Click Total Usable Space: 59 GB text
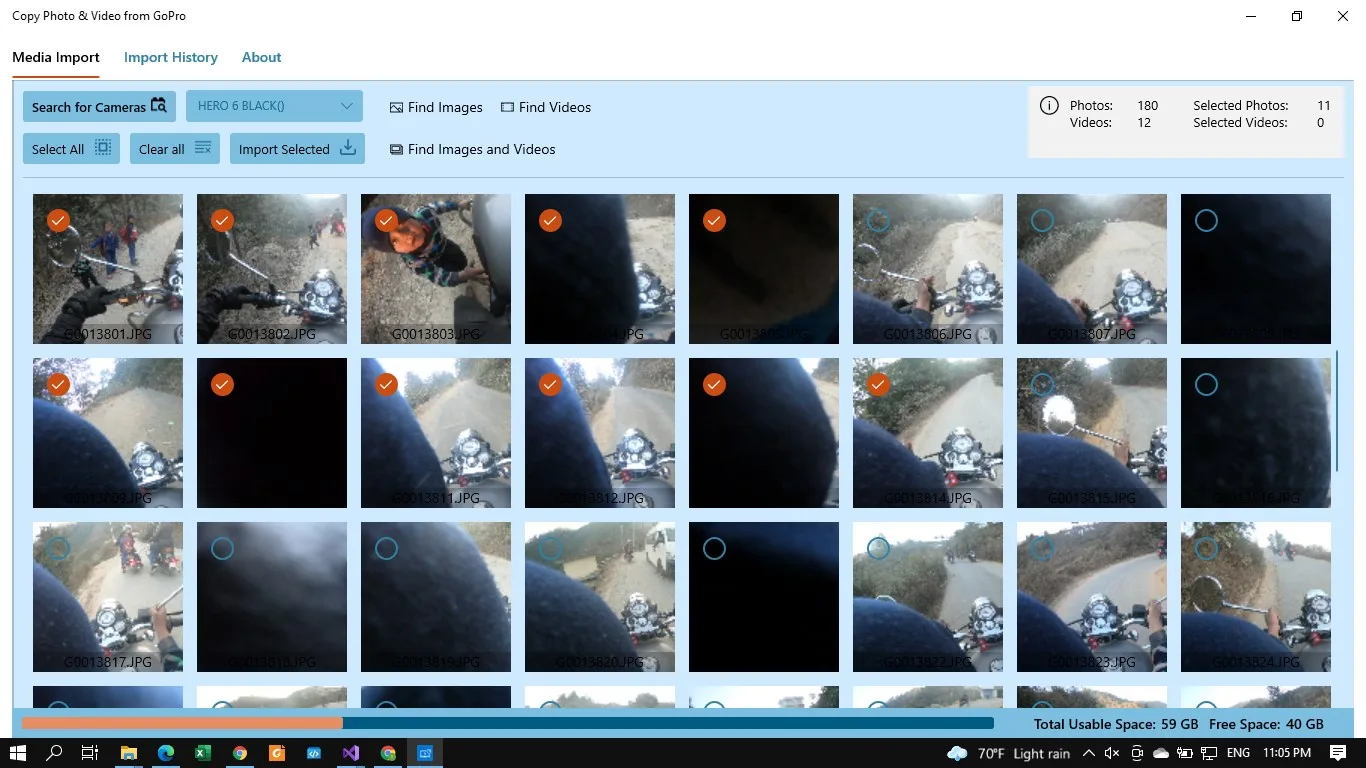This screenshot has width=1366, height=768. (1116, 724)
